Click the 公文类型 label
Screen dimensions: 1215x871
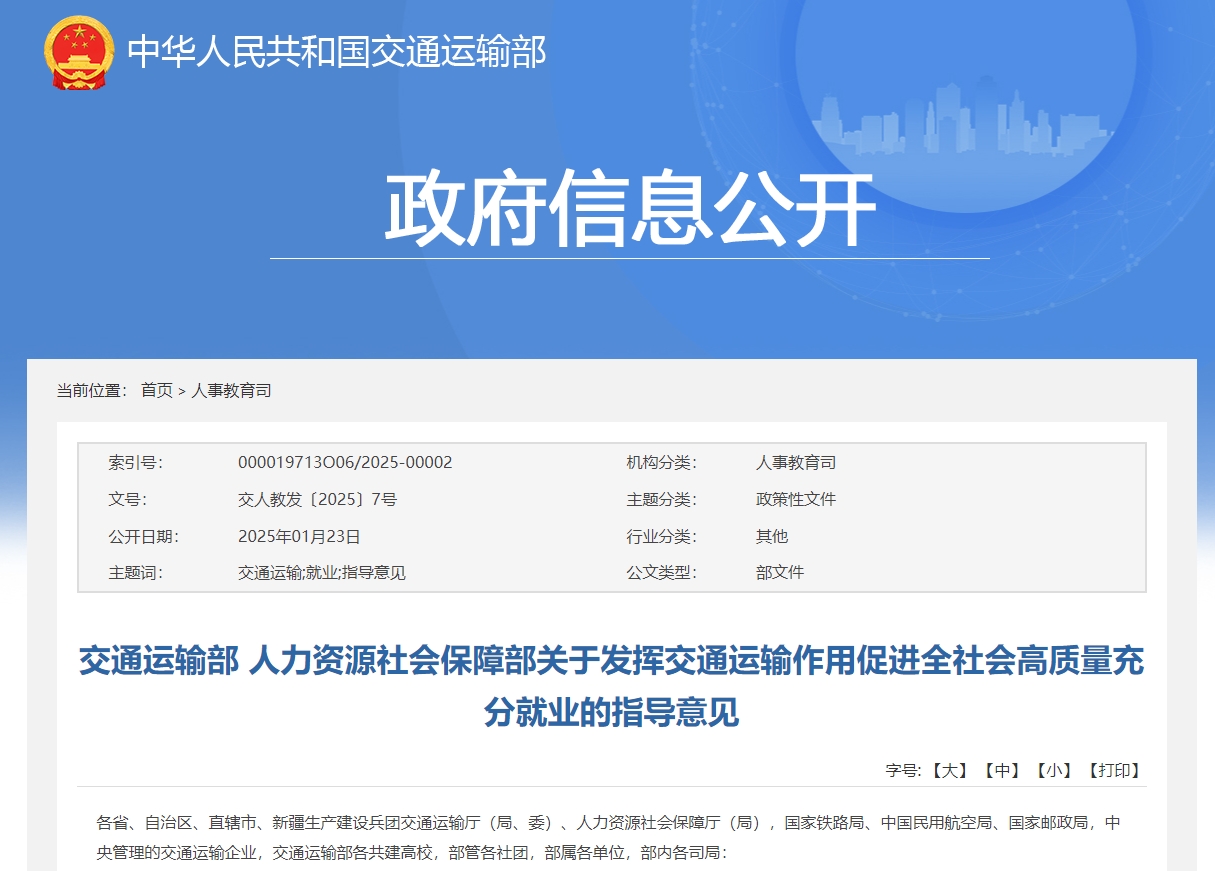662,573
